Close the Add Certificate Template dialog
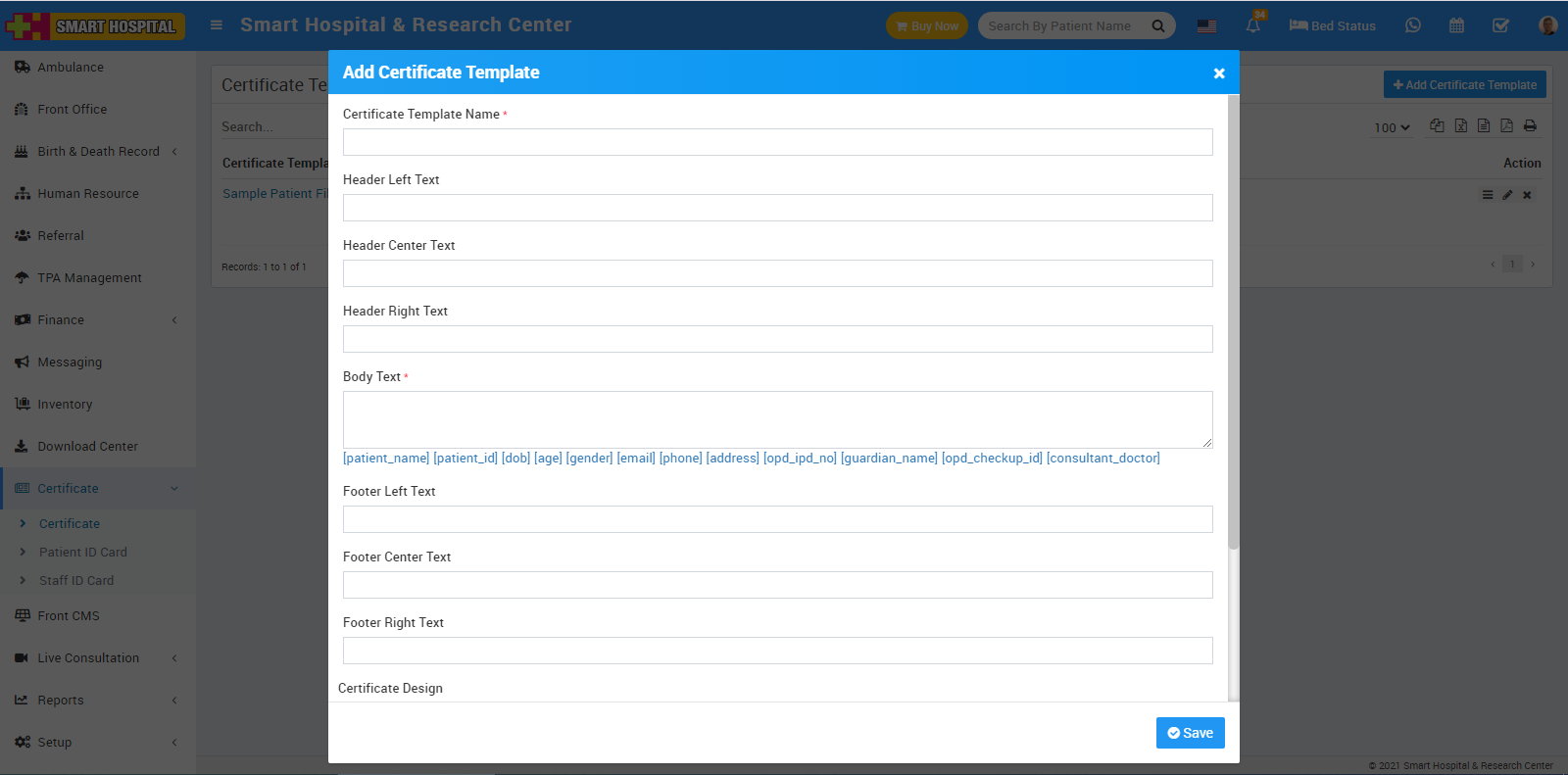This screenshot has height=775, width=1568. (1219, 73)
